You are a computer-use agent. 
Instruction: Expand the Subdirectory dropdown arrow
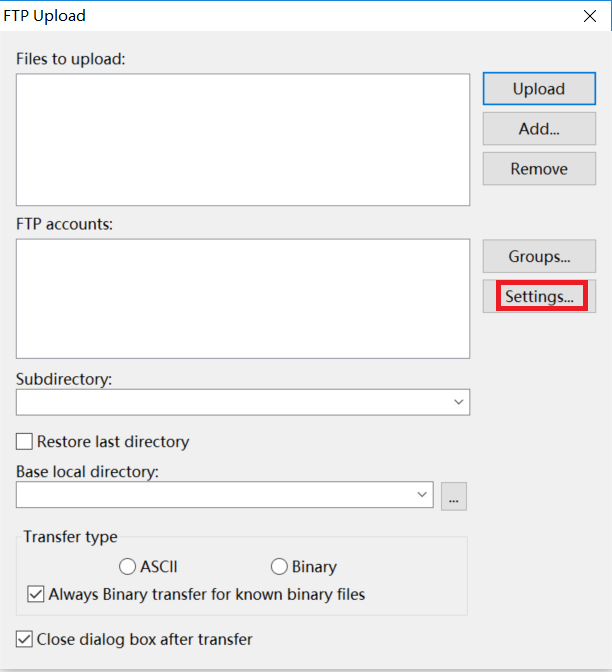(x=459, y=402)
